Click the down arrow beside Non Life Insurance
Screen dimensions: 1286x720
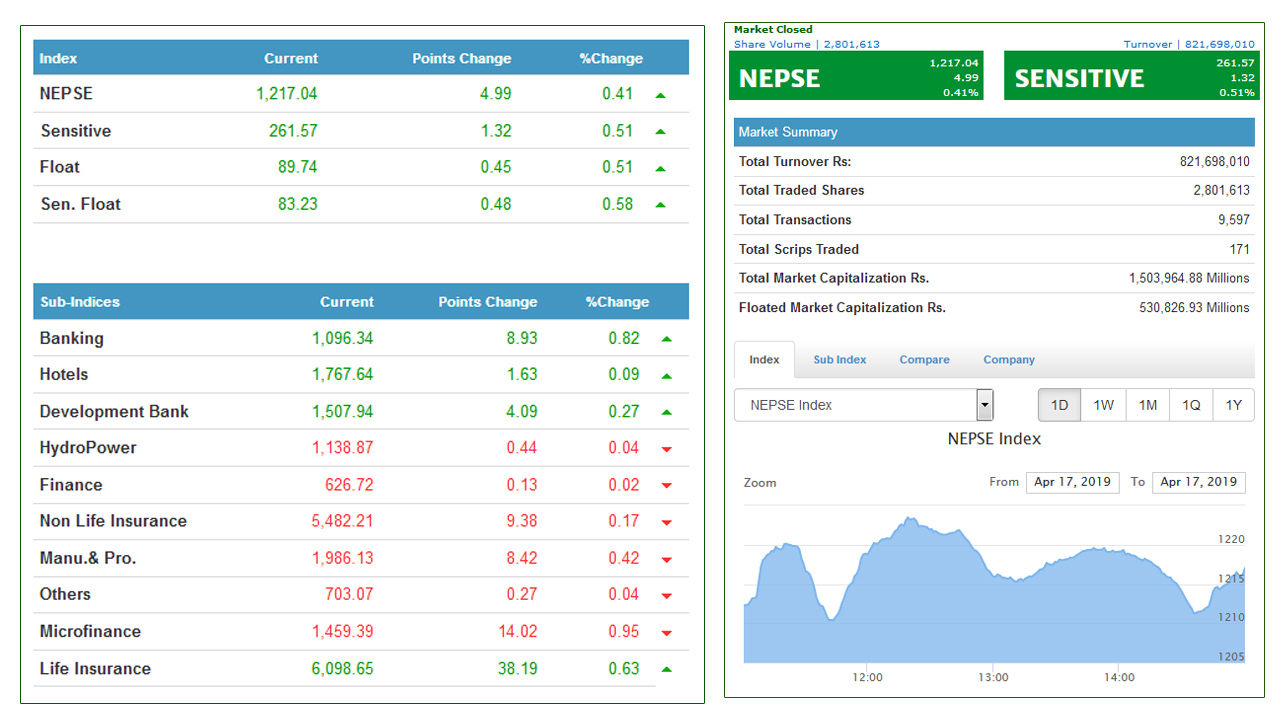click(667, 522)
